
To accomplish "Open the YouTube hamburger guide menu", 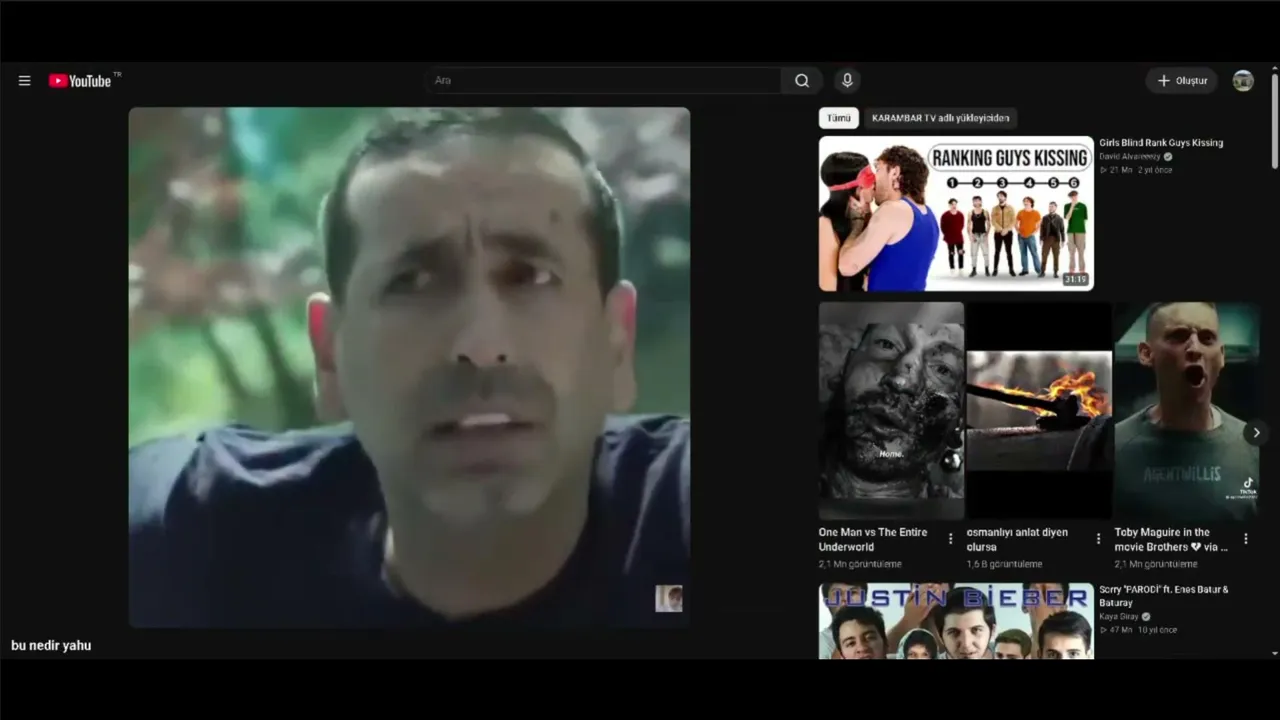I will (25, 81).
